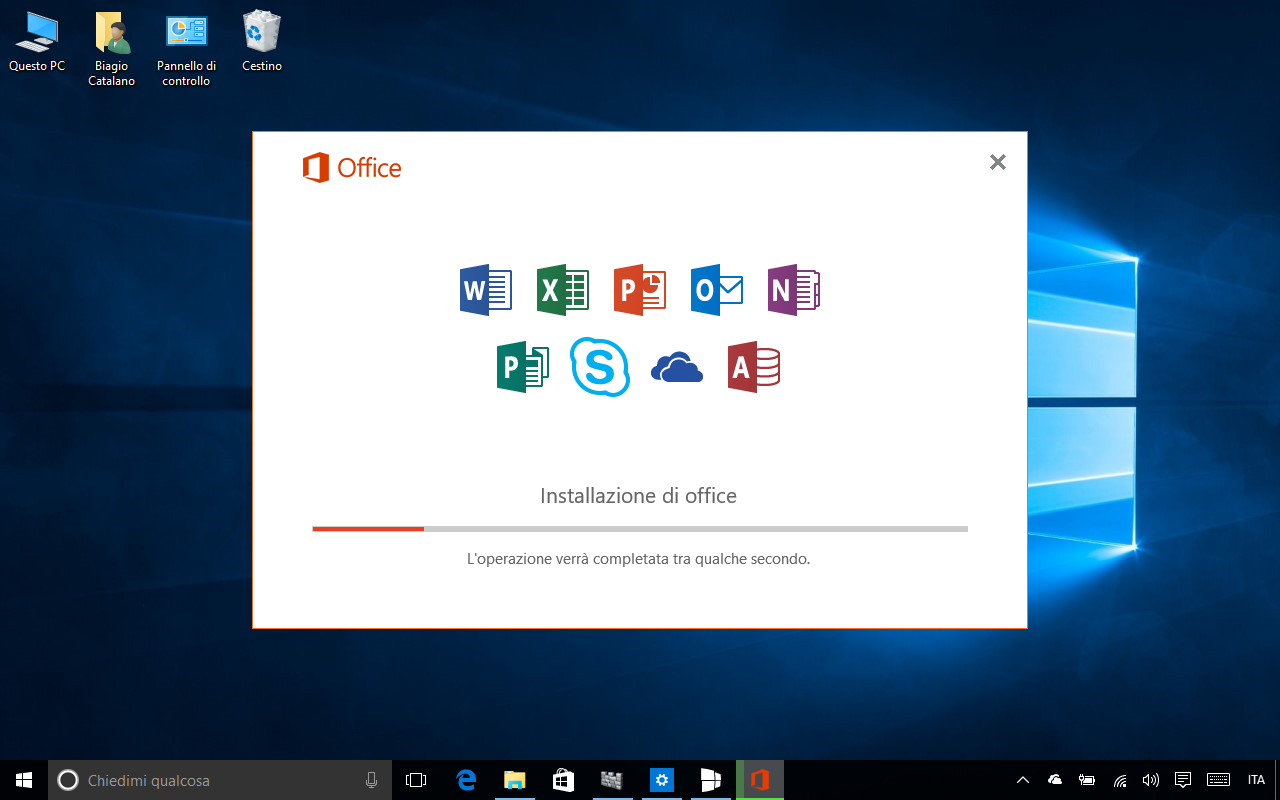This screenshot has height=800, width=1280.
Task: Open the Windows Store from the taskbar
Action: (x=564, y=780)
